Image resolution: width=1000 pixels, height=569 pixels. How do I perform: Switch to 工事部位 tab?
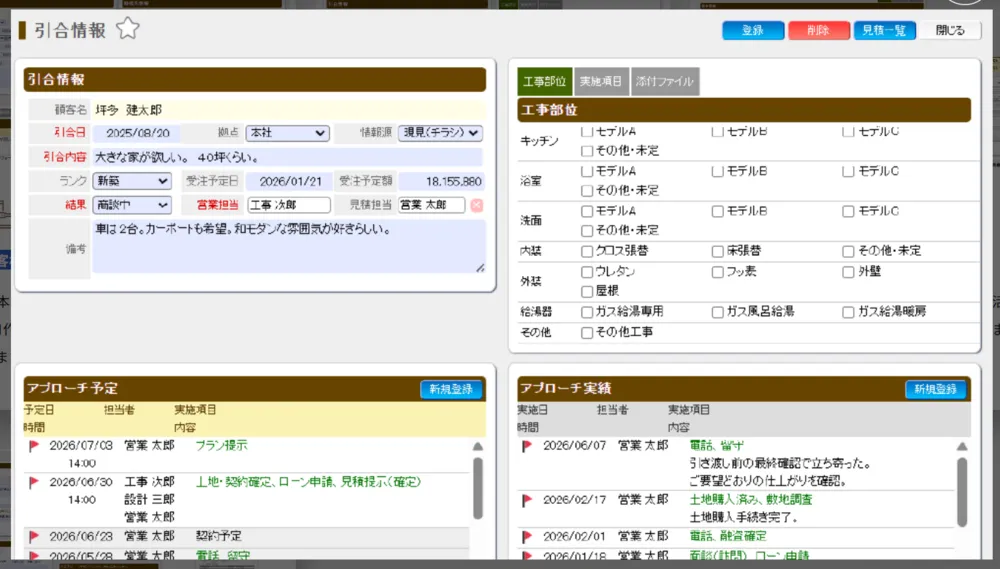pos(545,82)
